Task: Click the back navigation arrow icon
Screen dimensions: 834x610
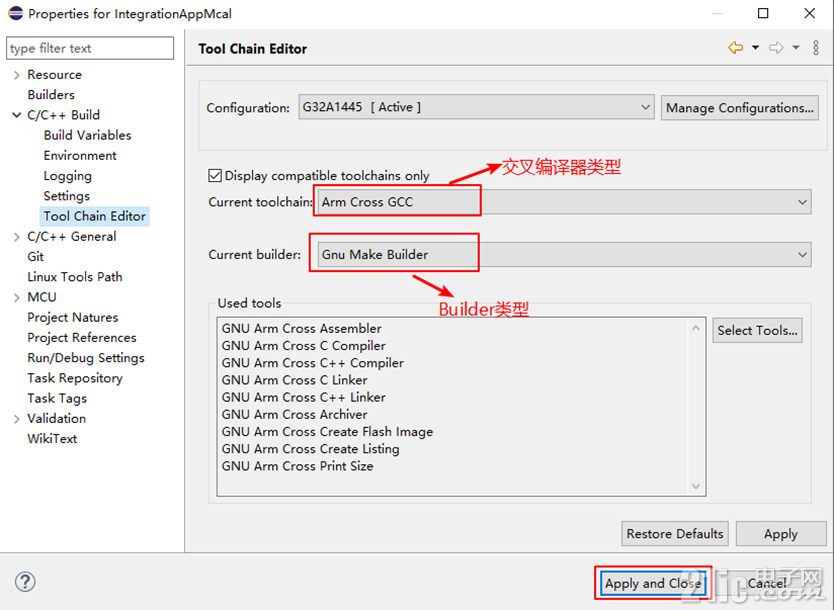Action: [736, 48]
